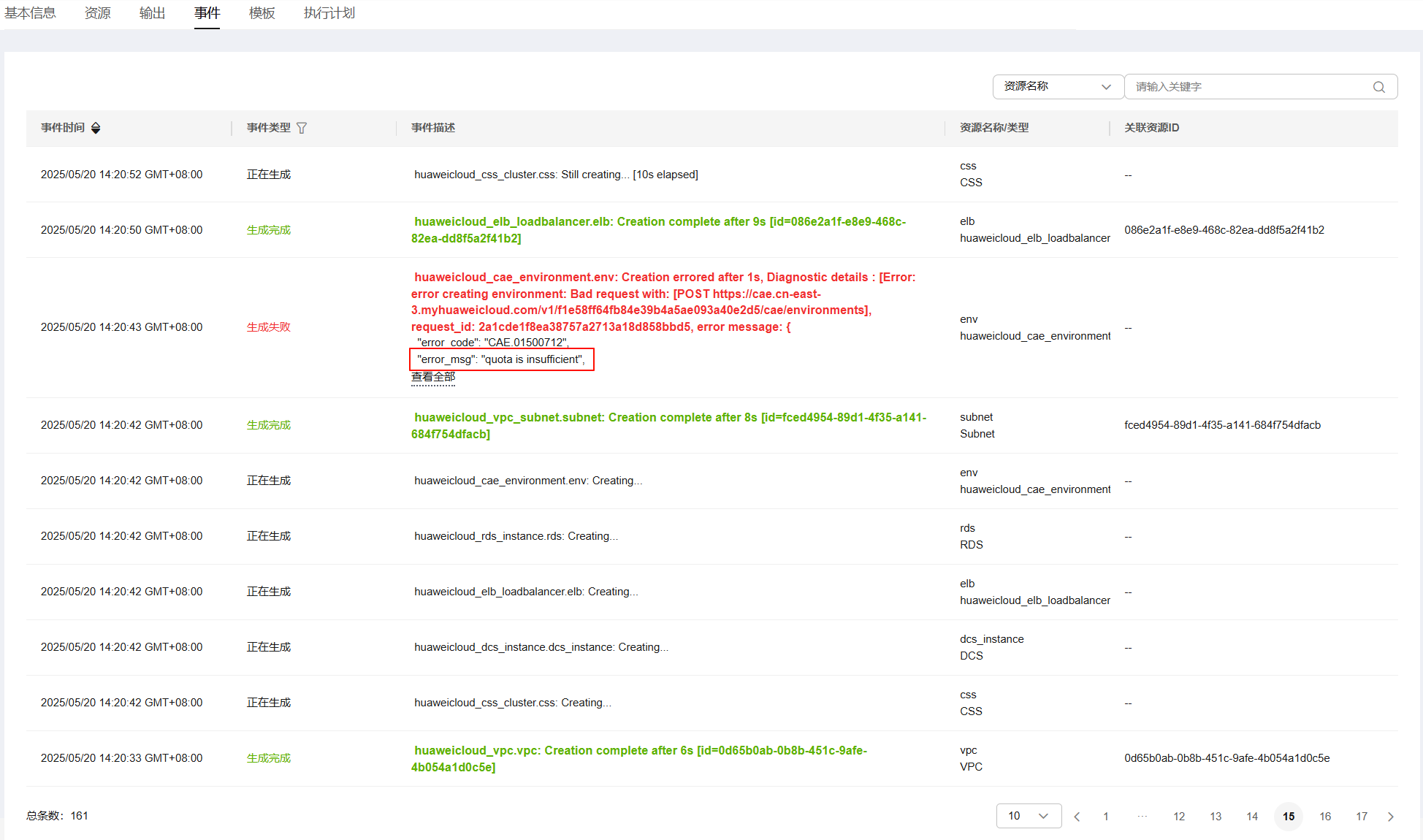Switch to 执行计划 tab
1423x840 pixels.
(329, 13)
